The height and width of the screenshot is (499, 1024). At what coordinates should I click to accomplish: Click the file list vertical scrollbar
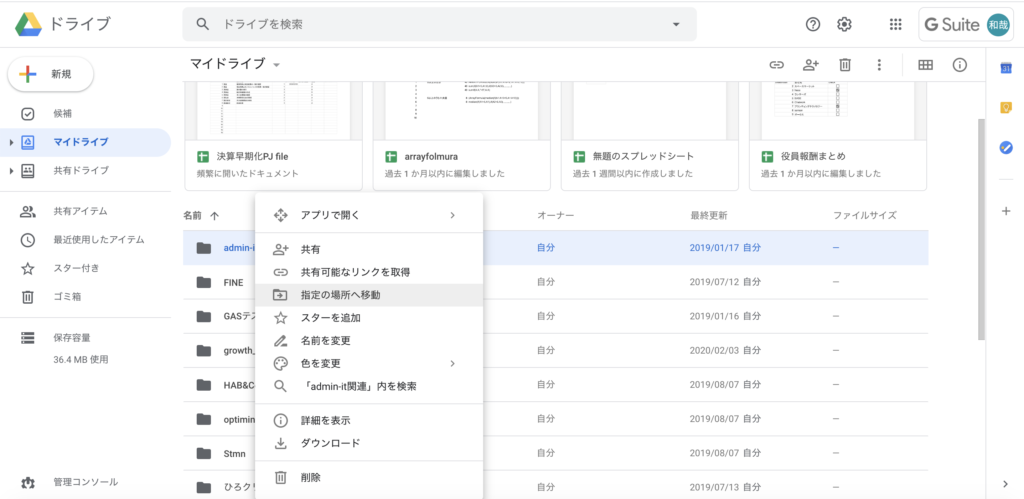pyautogui.click(x=981, y=229)
